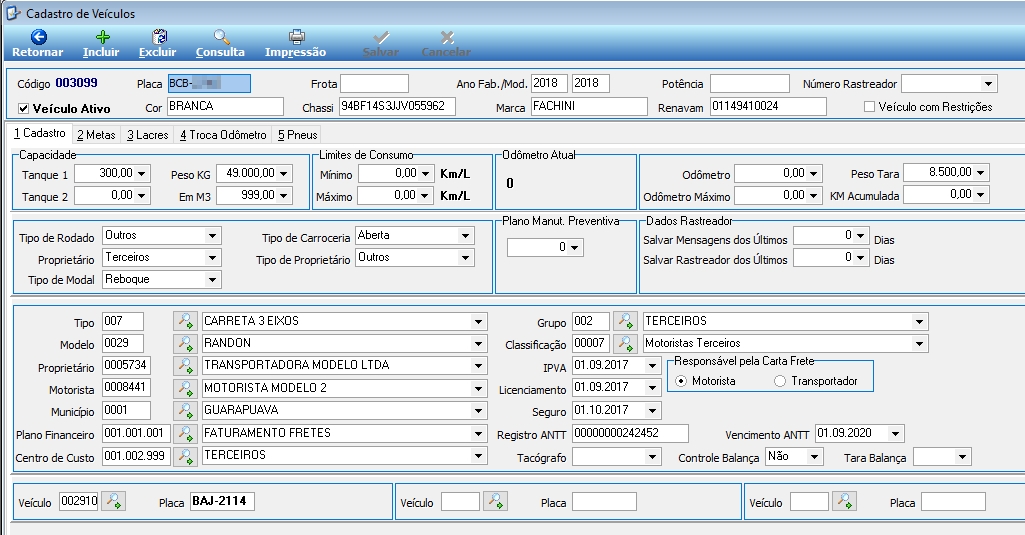Open the lookup icon next to Centro de Custo
The image size is (1025, 535).
click(186, 456)
